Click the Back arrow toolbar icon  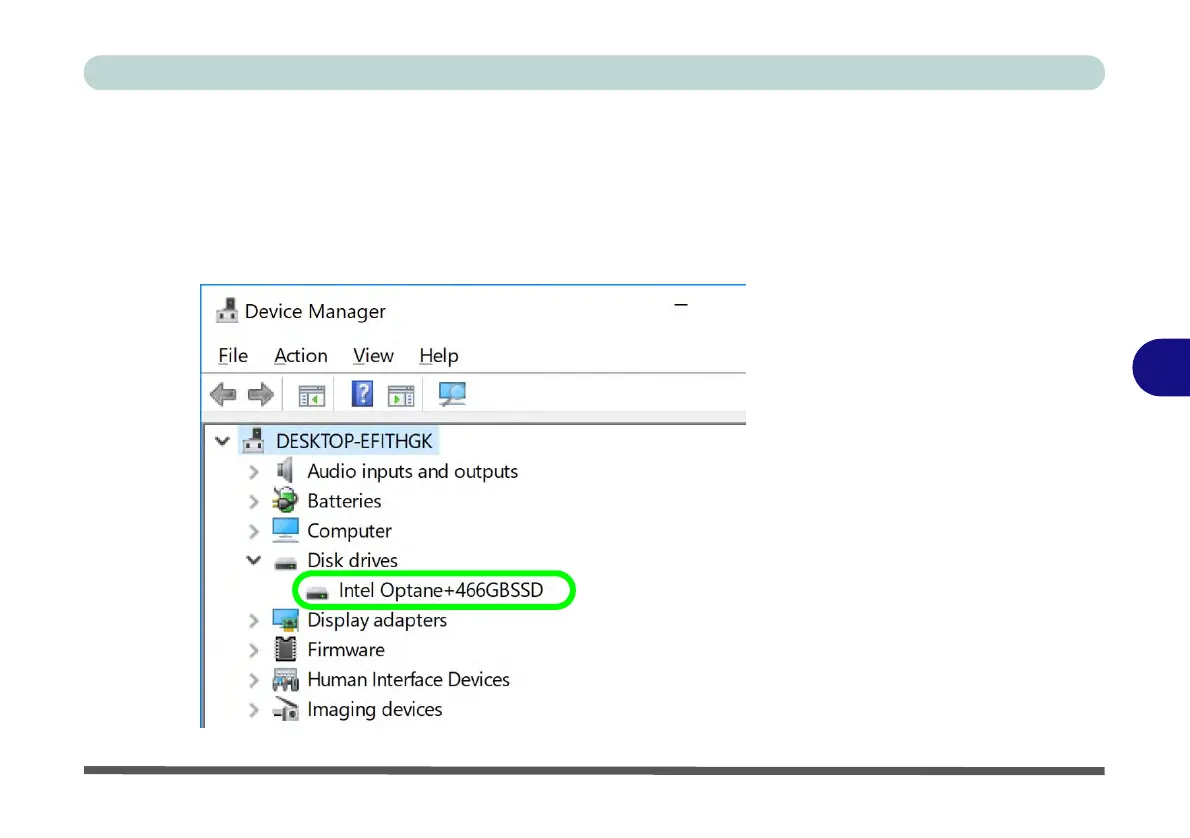point(223,394)
